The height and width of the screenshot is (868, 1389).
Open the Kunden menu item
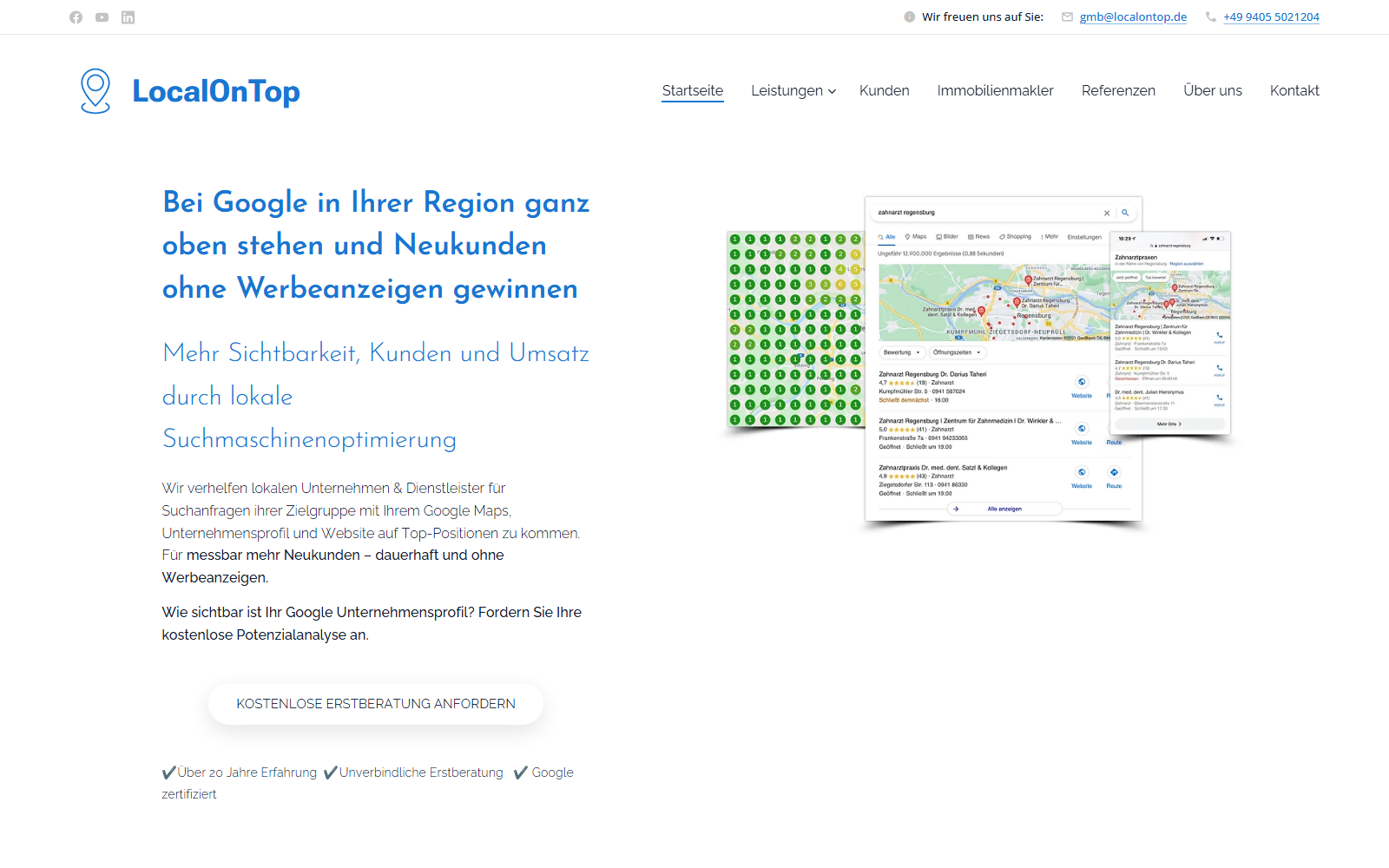[885, 90]
